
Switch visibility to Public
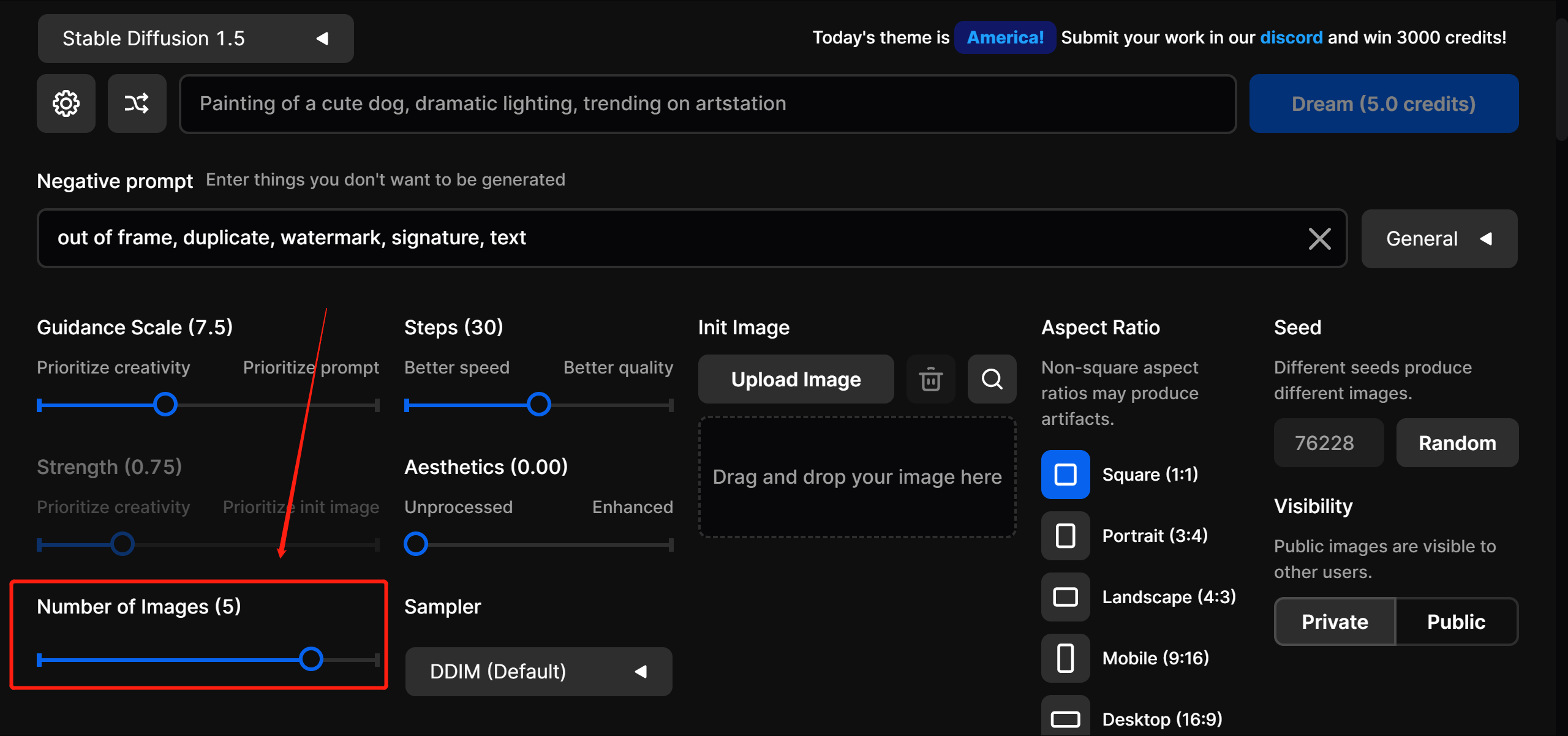click(x=1456, y=621)
